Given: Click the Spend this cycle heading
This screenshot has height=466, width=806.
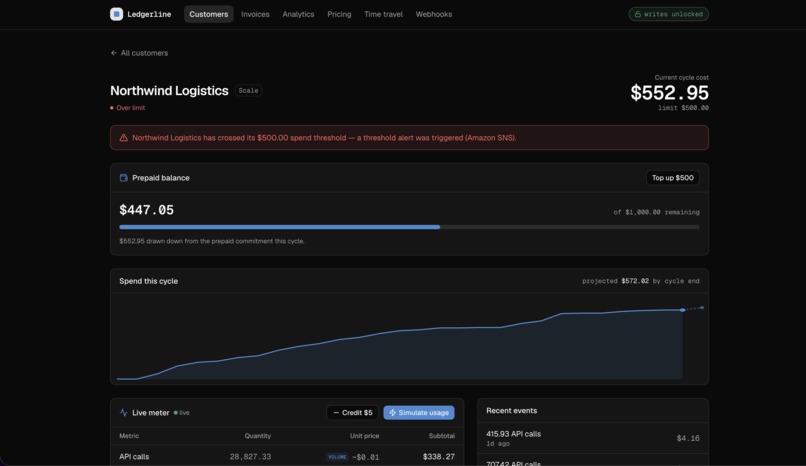Looking at the screenshot, I should 149,281.
